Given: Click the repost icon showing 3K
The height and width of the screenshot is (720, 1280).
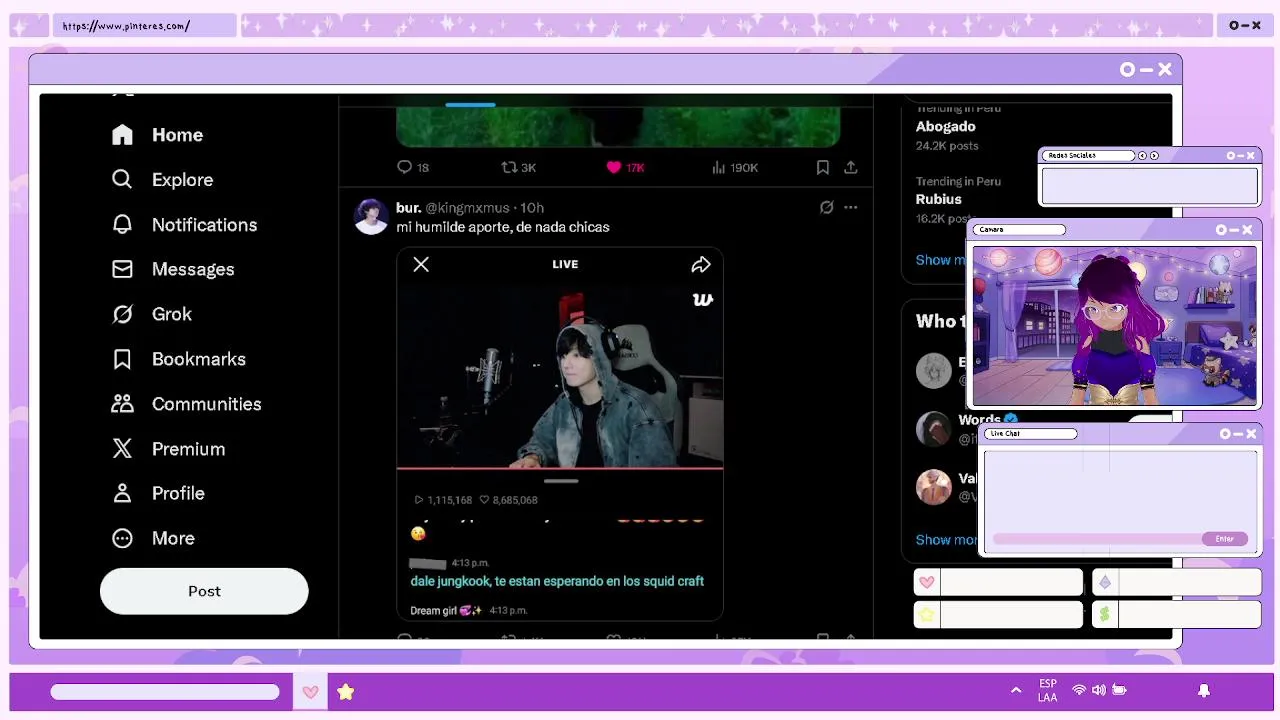Looking at the screenshot, I should (x=509, y=167).
